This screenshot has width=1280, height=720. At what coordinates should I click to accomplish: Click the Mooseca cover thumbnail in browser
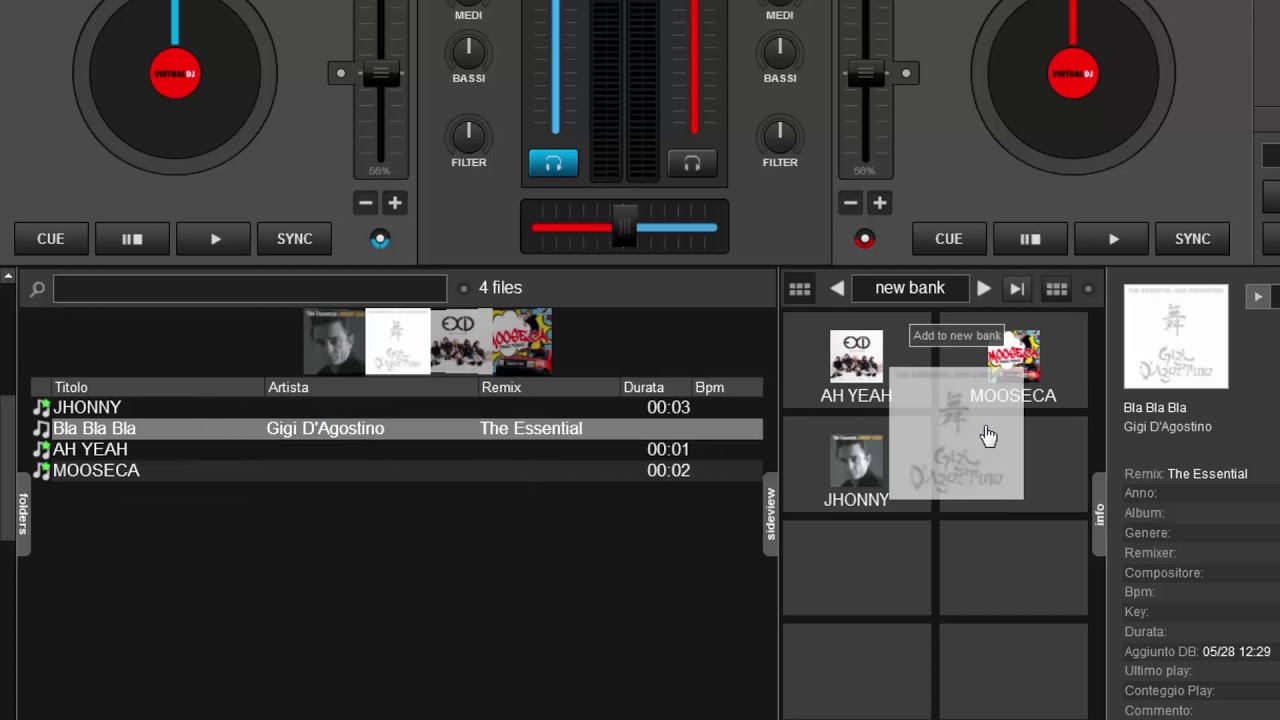[521, 342]
